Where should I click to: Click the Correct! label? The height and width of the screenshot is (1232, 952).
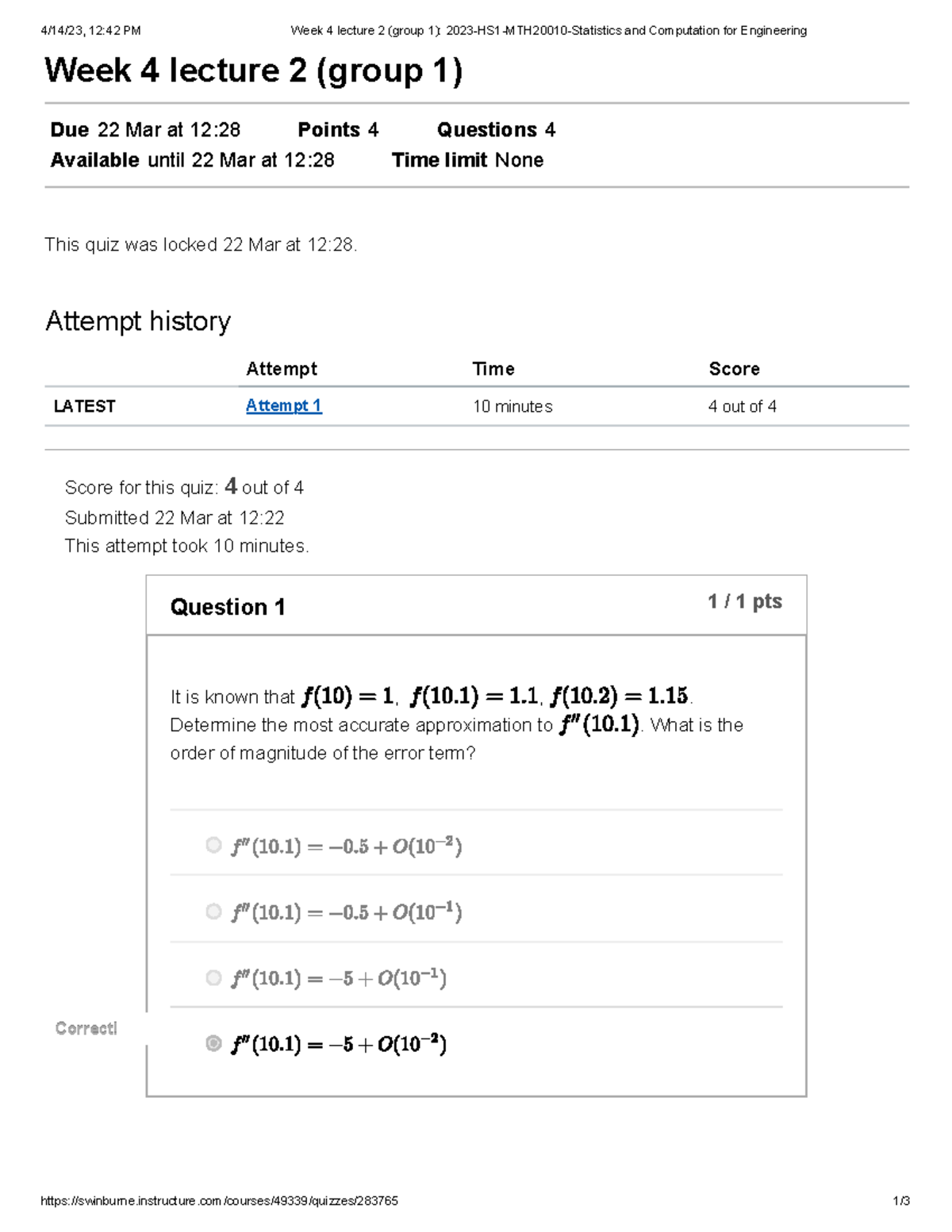86,1028
